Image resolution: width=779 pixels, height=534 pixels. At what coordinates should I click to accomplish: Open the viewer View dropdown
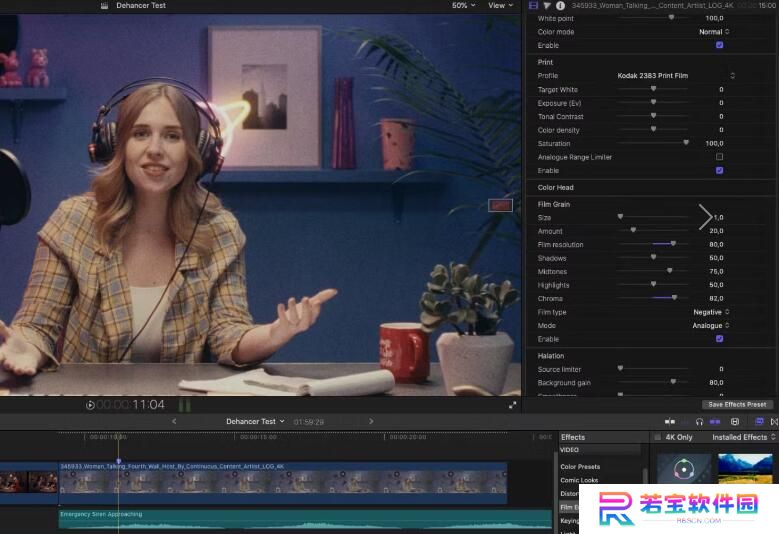pyautogui.click(x=500, y=5)
